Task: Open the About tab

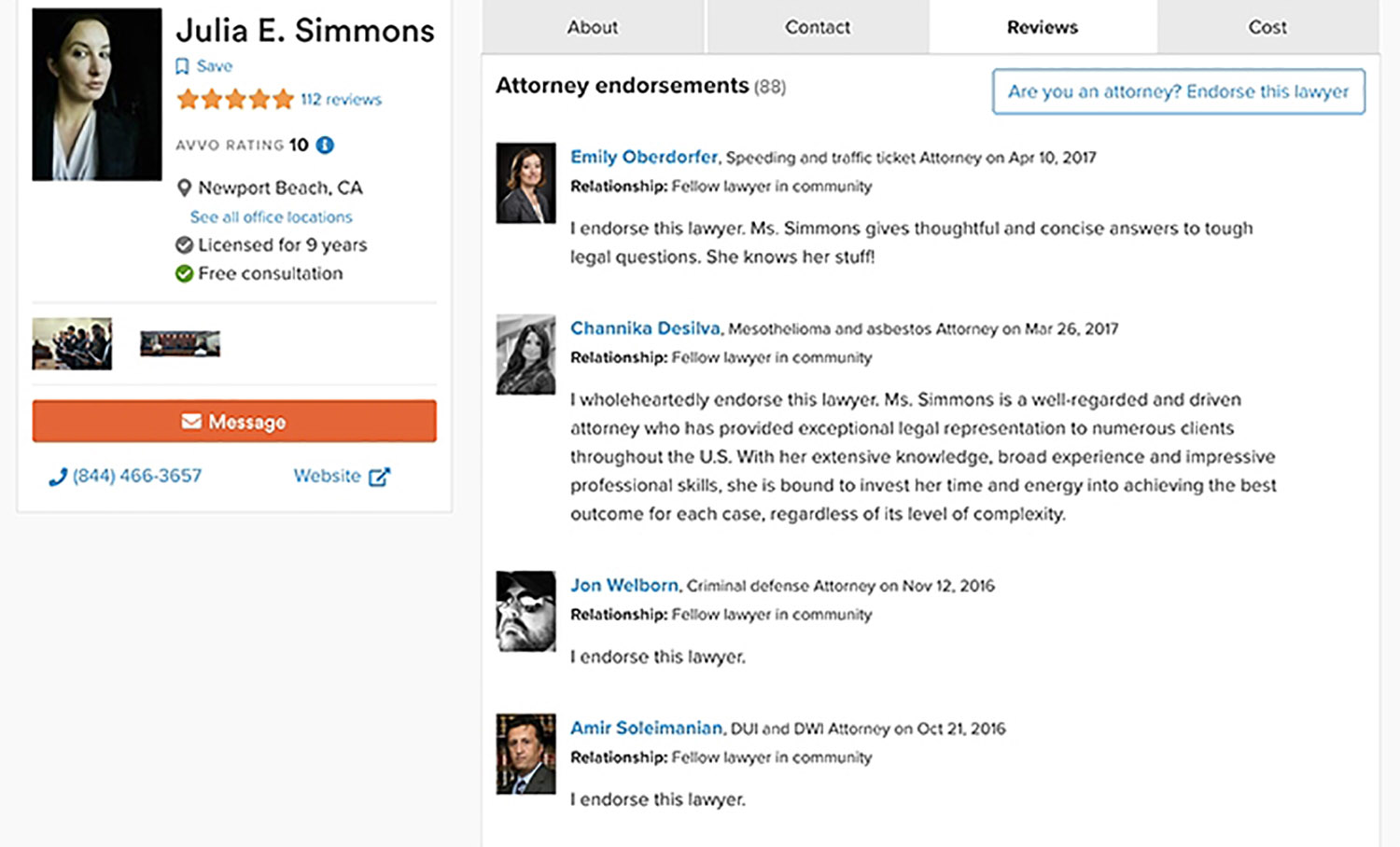Action: click(x=593, y=28)
